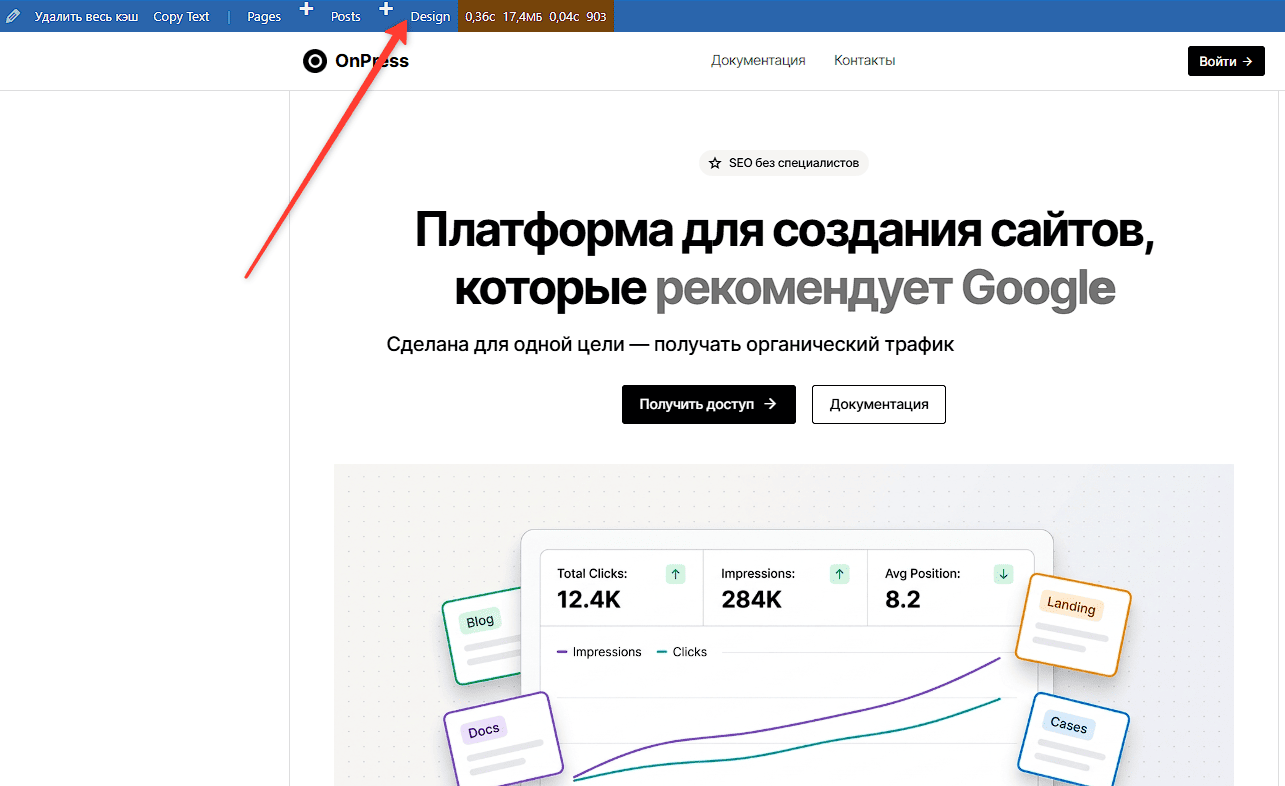
Task: Click the headline 'Платформа для создания сайтов'
Action: click(785, 231)
